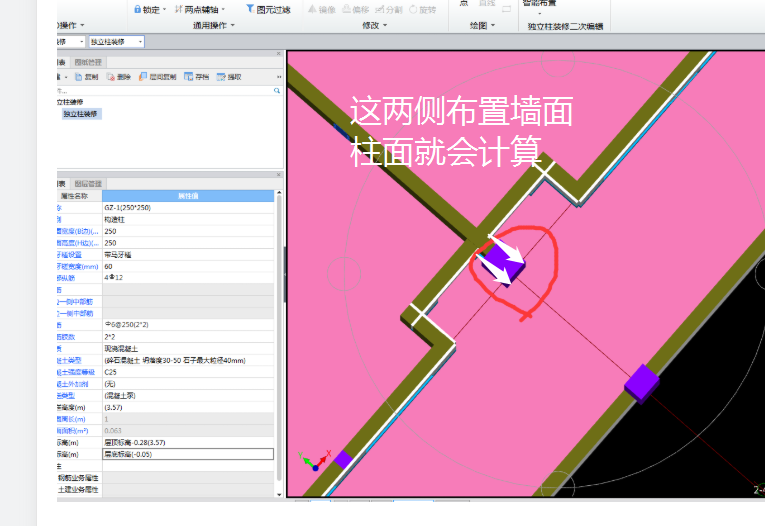Open the left category combo box beside 独立柱装修
Image resolution: width=765 pixels, height=526 pixels.
click(71, 42)
